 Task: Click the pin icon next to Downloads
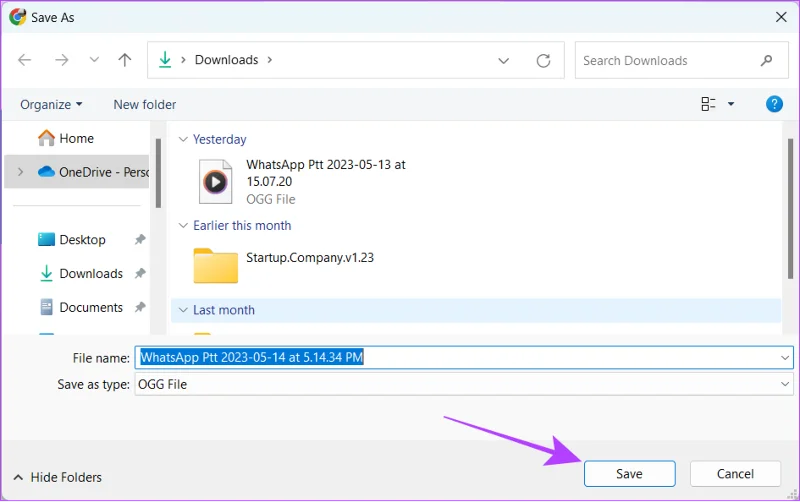[x=140, y=273]
